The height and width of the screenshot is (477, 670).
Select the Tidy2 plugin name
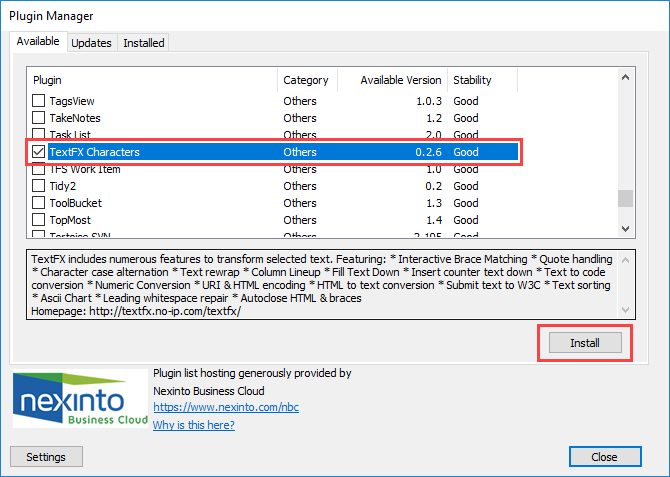point(62,186)
